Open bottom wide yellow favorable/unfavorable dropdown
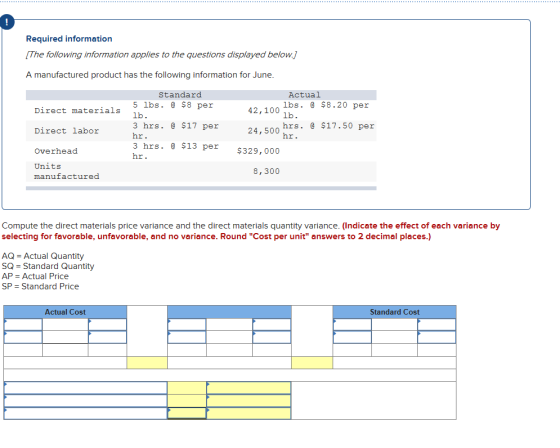This screenshot has height=448, width=560. coord(249,413)
